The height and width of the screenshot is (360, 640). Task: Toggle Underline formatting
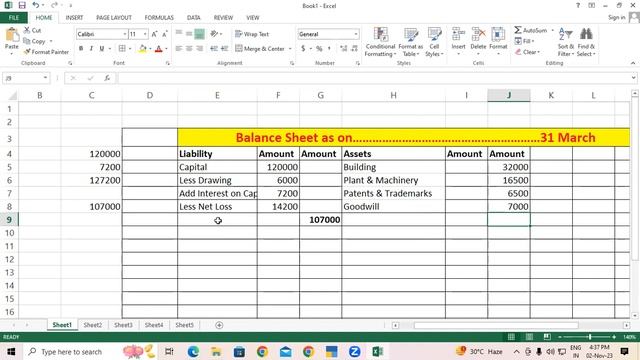click(x=102, y=49)
